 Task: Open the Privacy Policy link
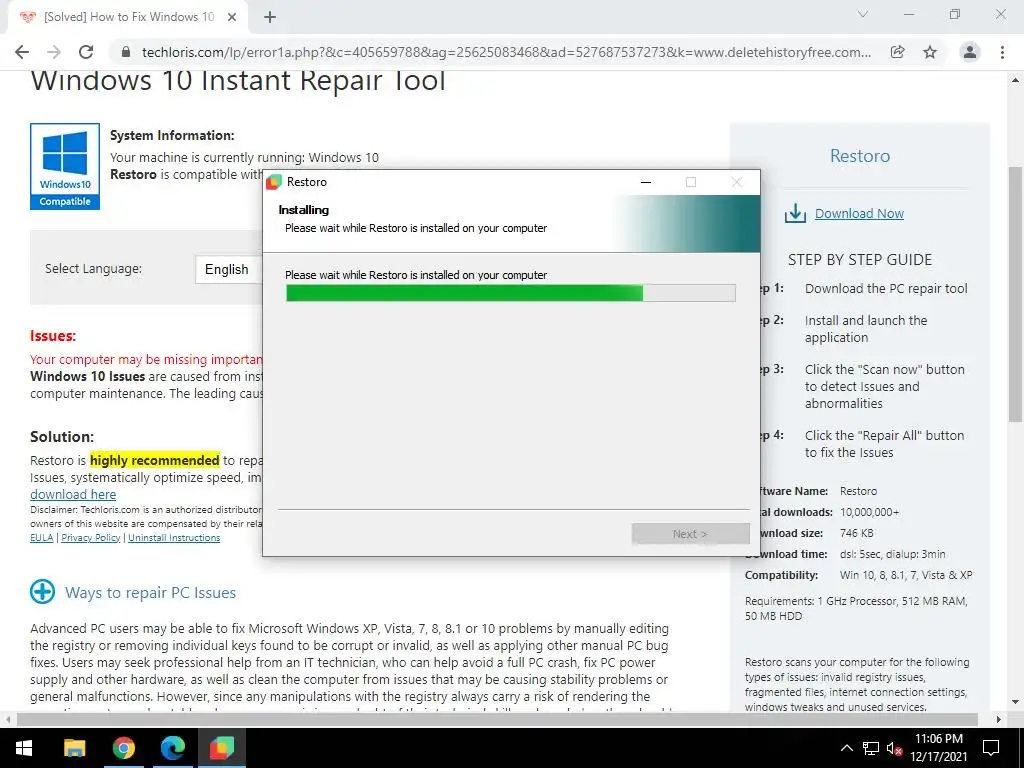[91, 537]
